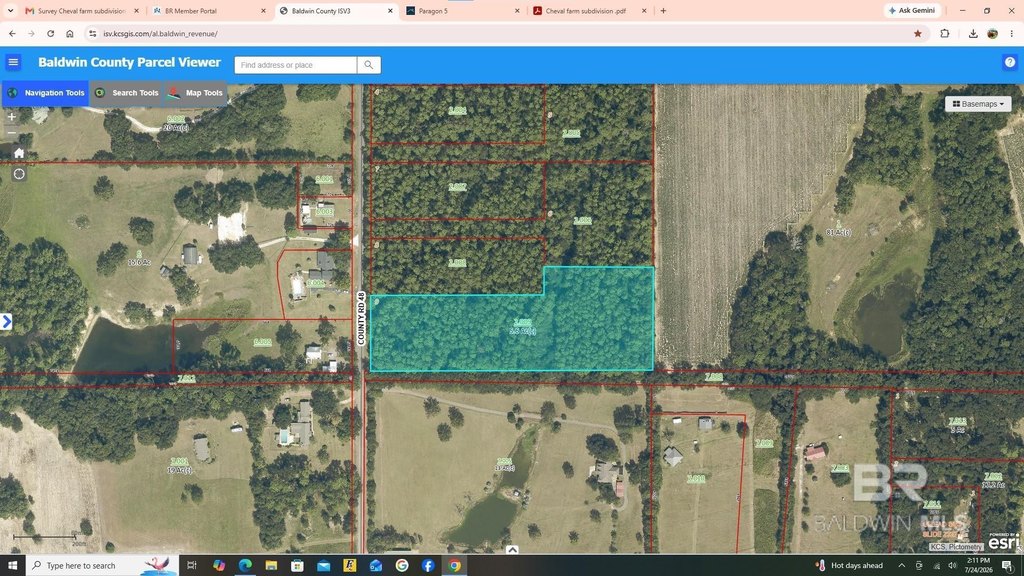1024x576 pixels.
Task: Switch to the Map Tools tab
Action: pyautogui.click(x=195, y=93)
